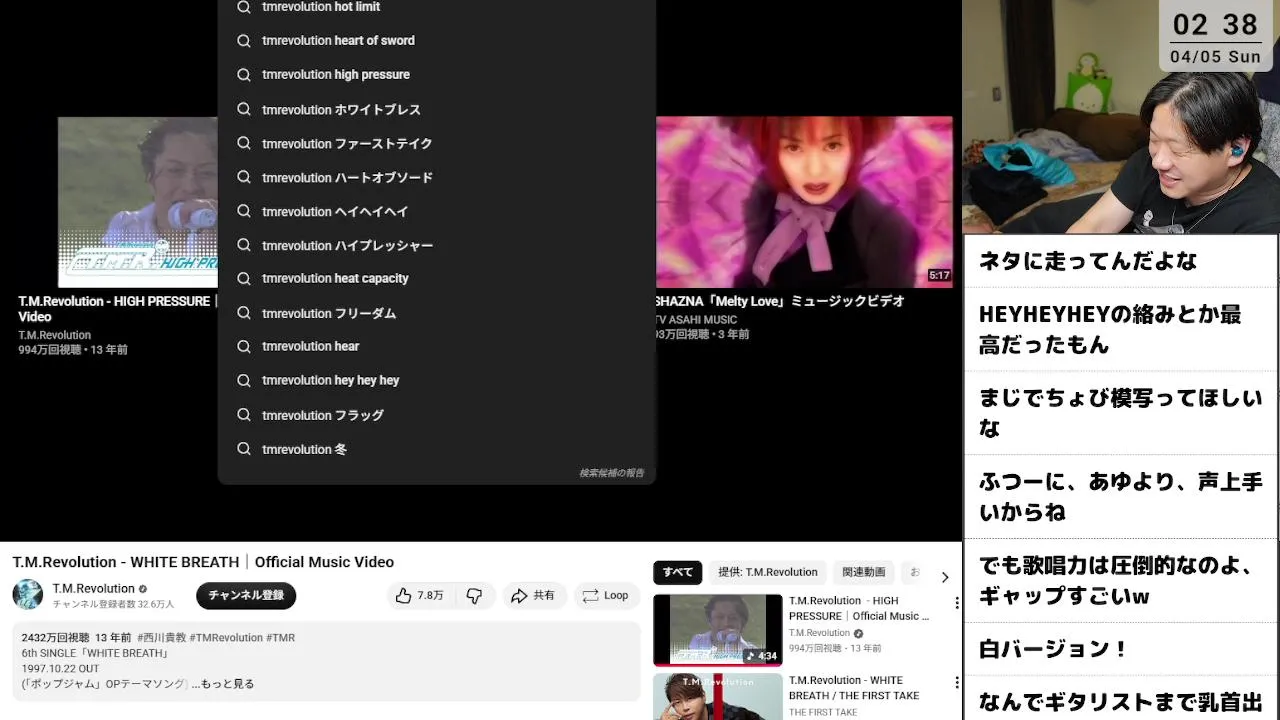Open options menu for HIGH PRESSURE sidebar video
Image resolution: width=1280 pixels, height=720 pixels.
(x=957, y=603)
